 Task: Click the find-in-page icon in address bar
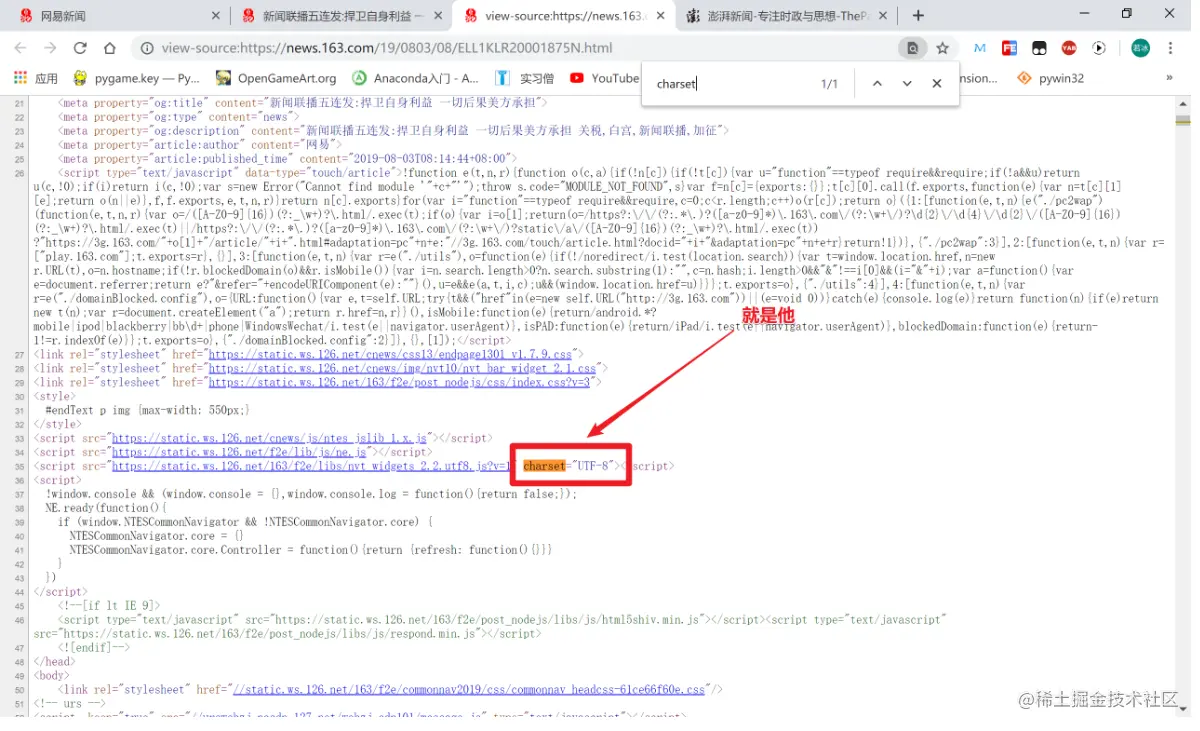coord(912,48)
